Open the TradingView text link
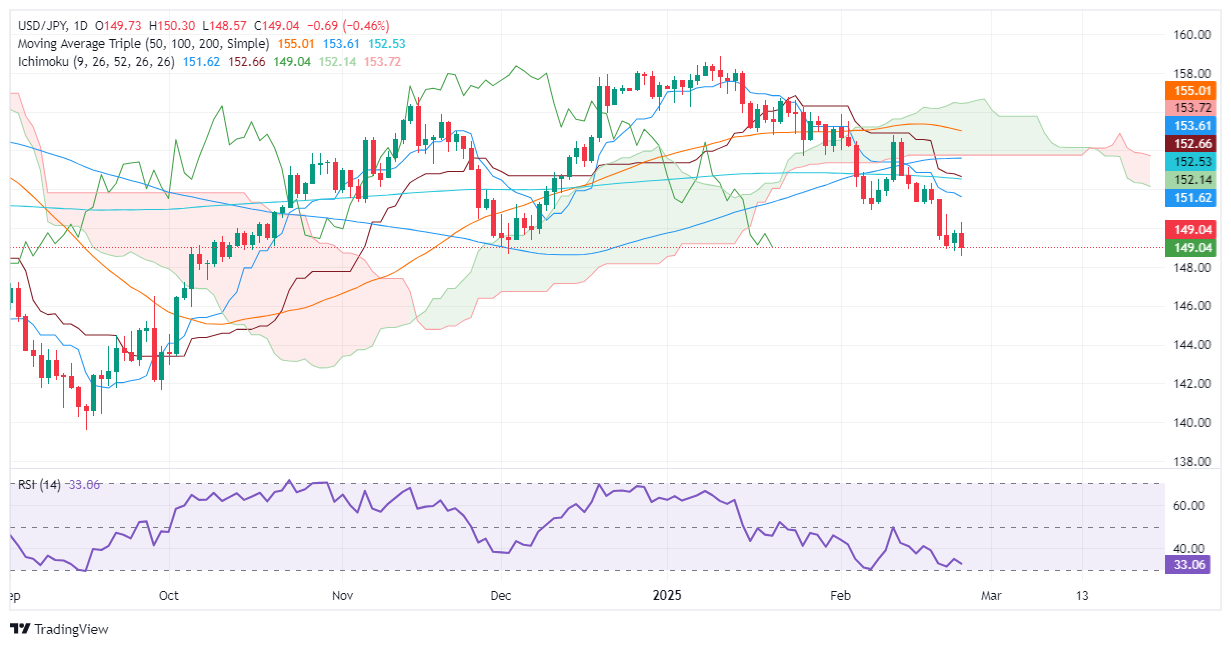The image size is (1231, 647). pyautogui.click(x=71, y=629)
